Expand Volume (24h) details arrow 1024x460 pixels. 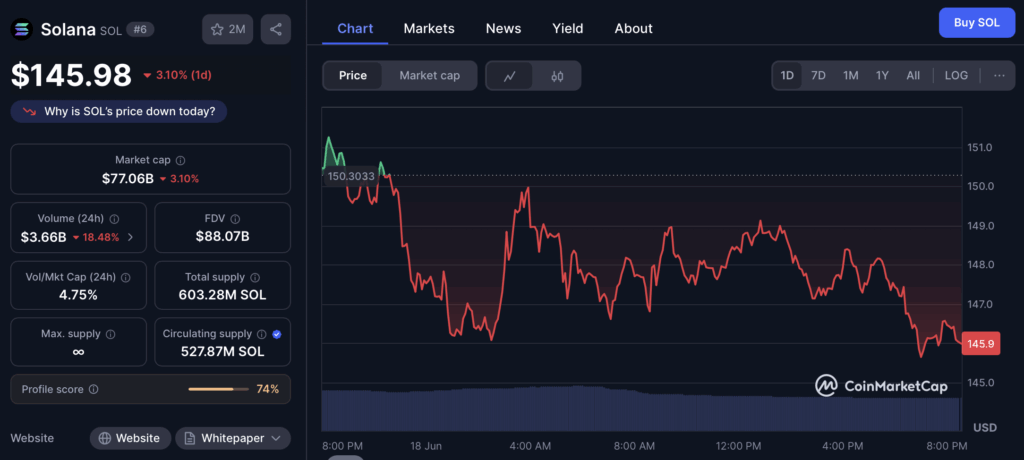130,237
